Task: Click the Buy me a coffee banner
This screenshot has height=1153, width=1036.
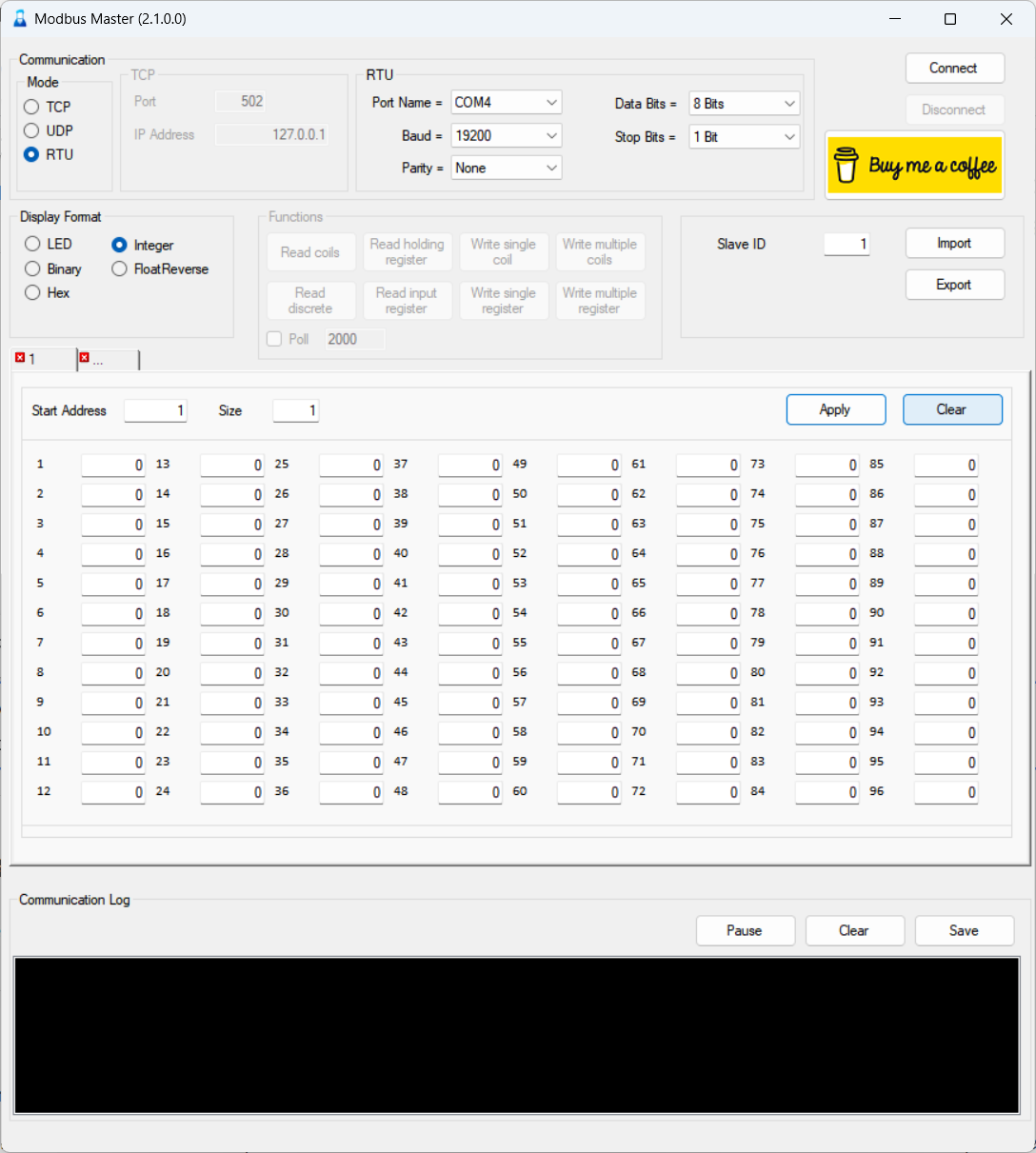Action: (914, 166)
